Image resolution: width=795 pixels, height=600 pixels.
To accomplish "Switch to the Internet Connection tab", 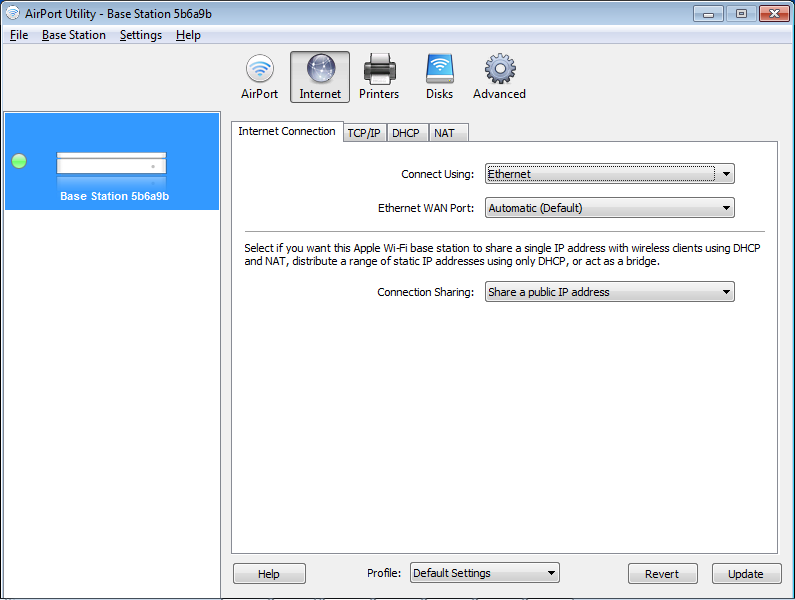I will pos(287,131).
